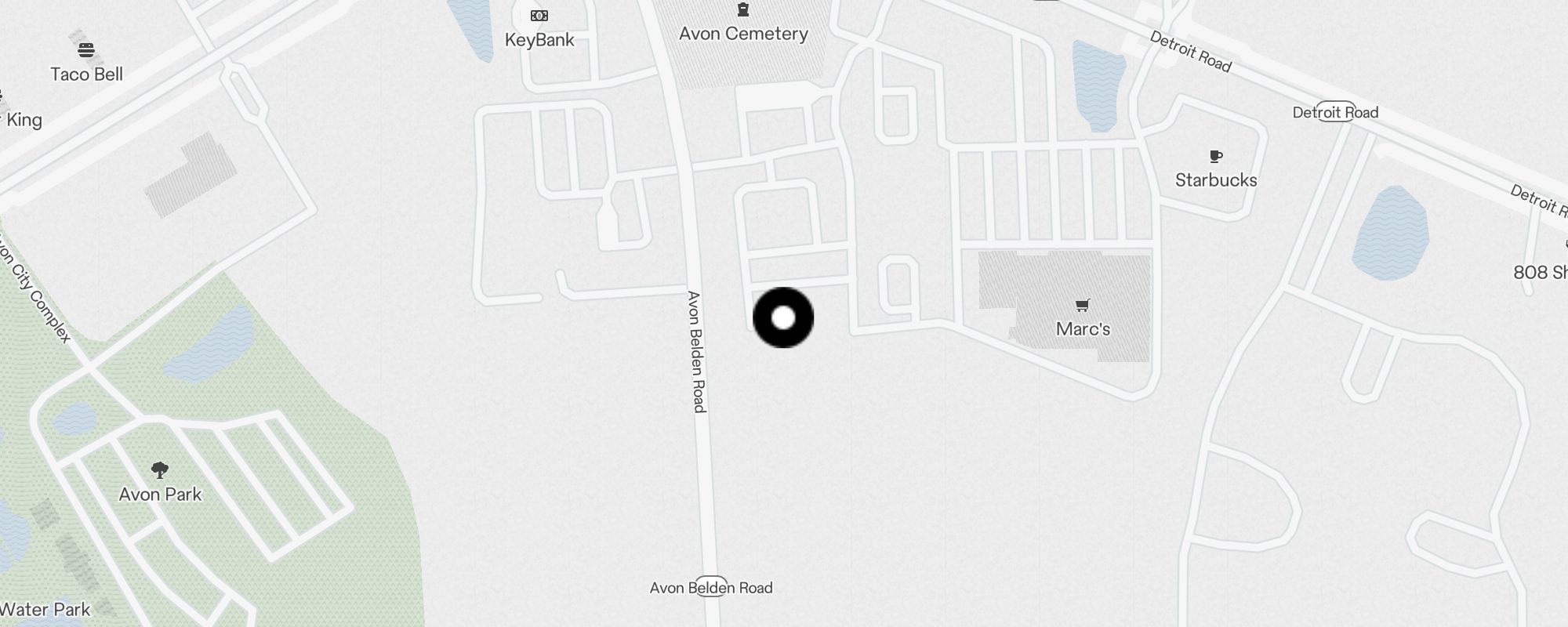Open the Marc's store label

coord(1083,329)
